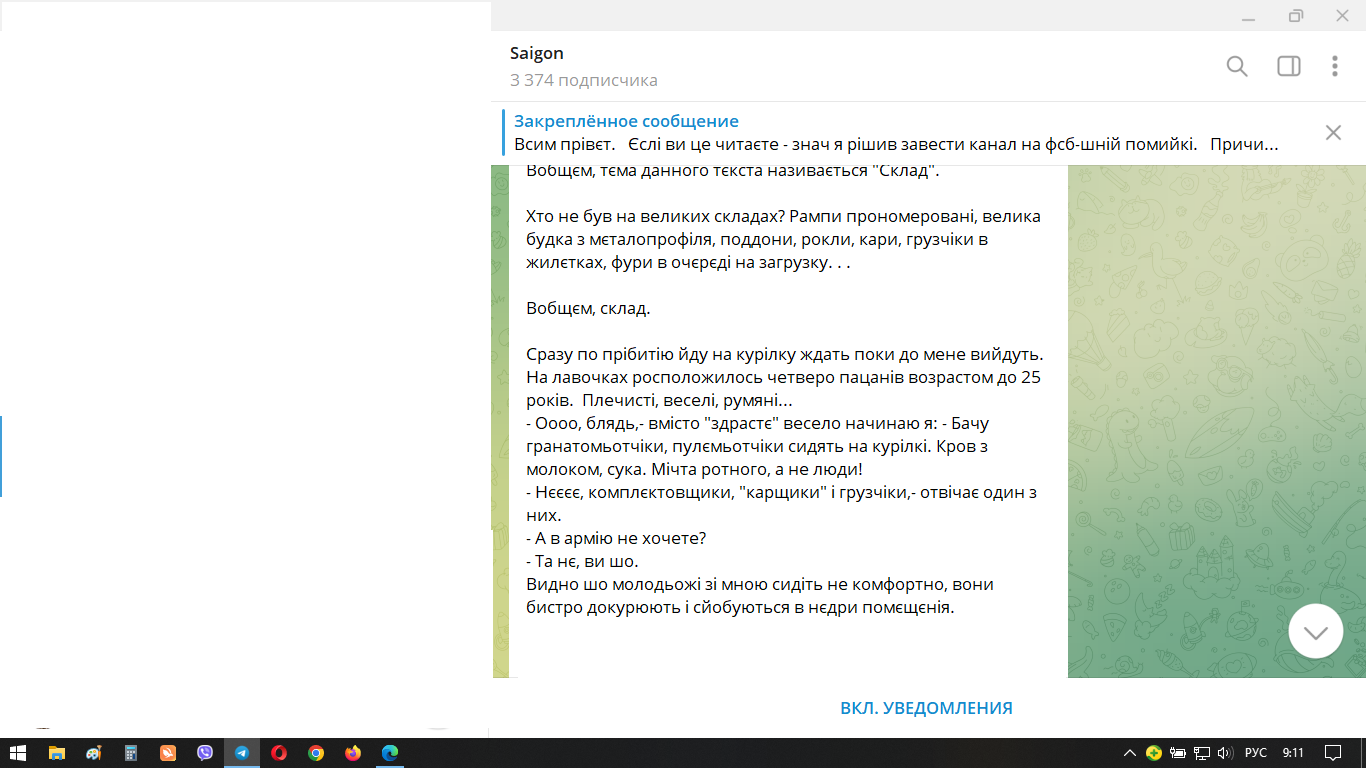
Task: Open the clock showing 9:11
Action: pos(1294,753)
